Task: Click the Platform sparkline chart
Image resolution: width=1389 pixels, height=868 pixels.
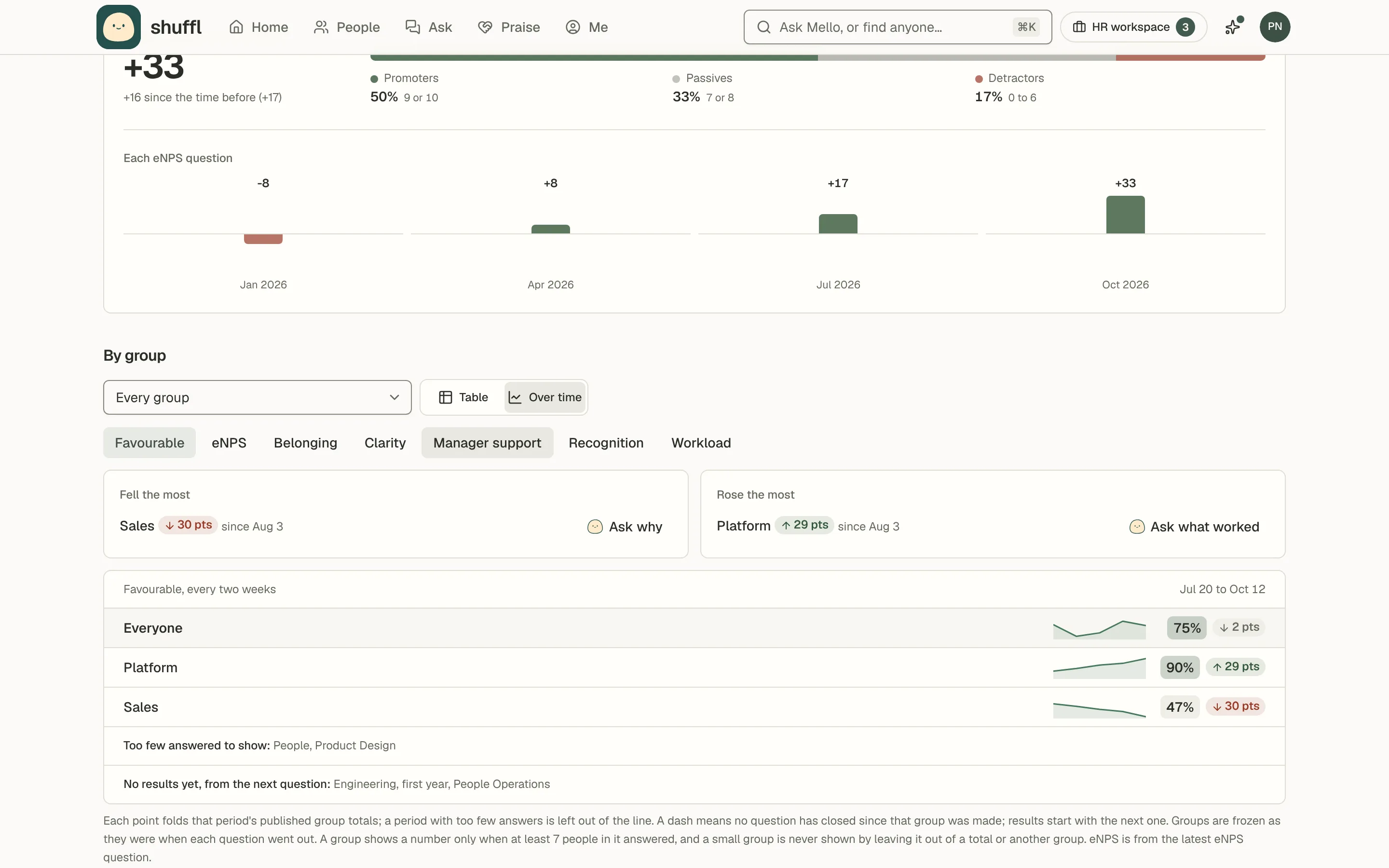Action: point(1099,668)
